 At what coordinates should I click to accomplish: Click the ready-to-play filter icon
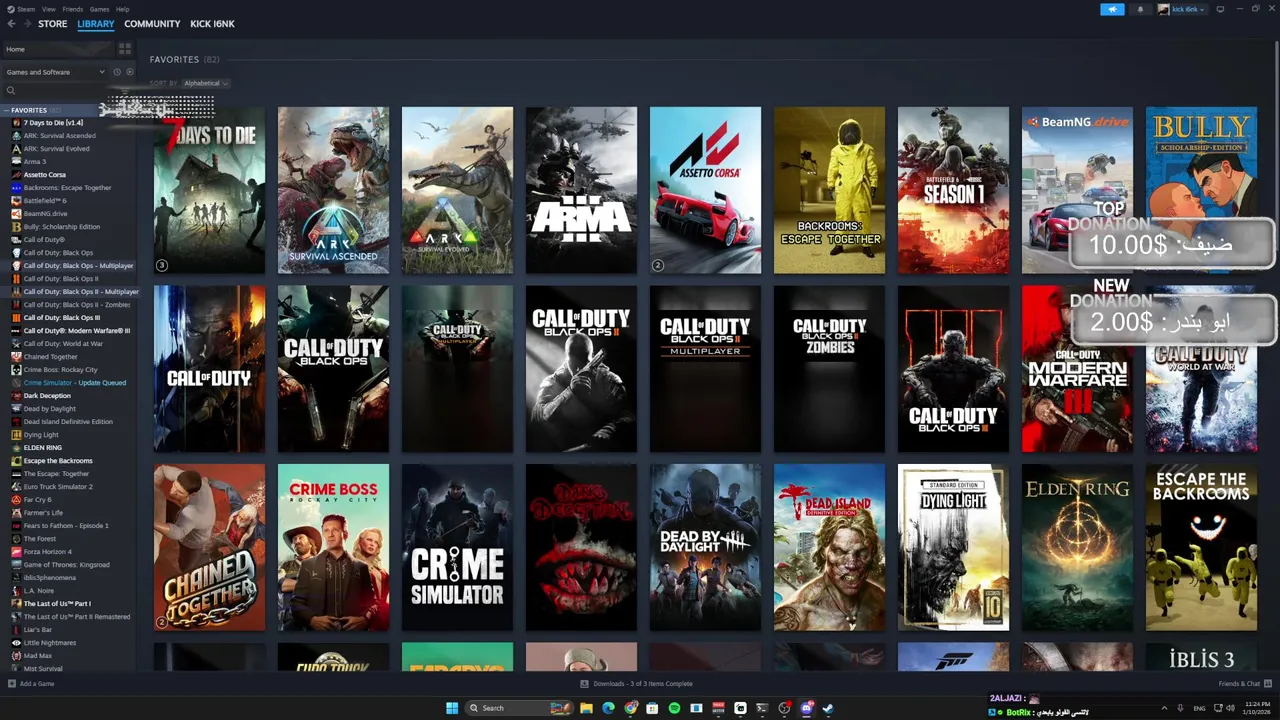[129, 72]
